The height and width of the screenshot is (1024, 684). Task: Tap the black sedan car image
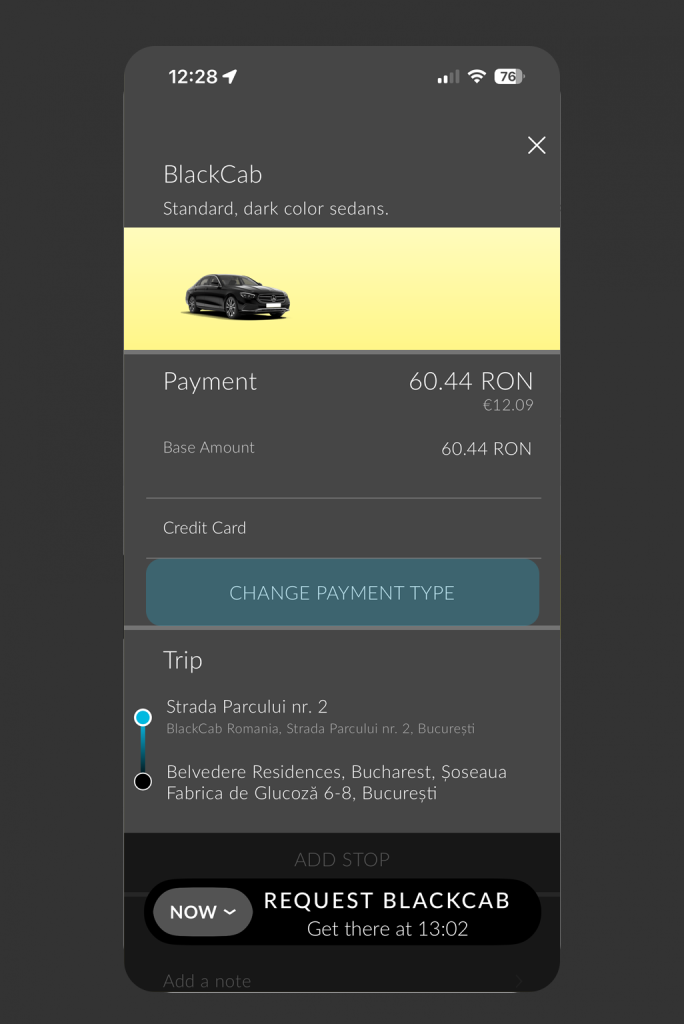click(237, 296)
